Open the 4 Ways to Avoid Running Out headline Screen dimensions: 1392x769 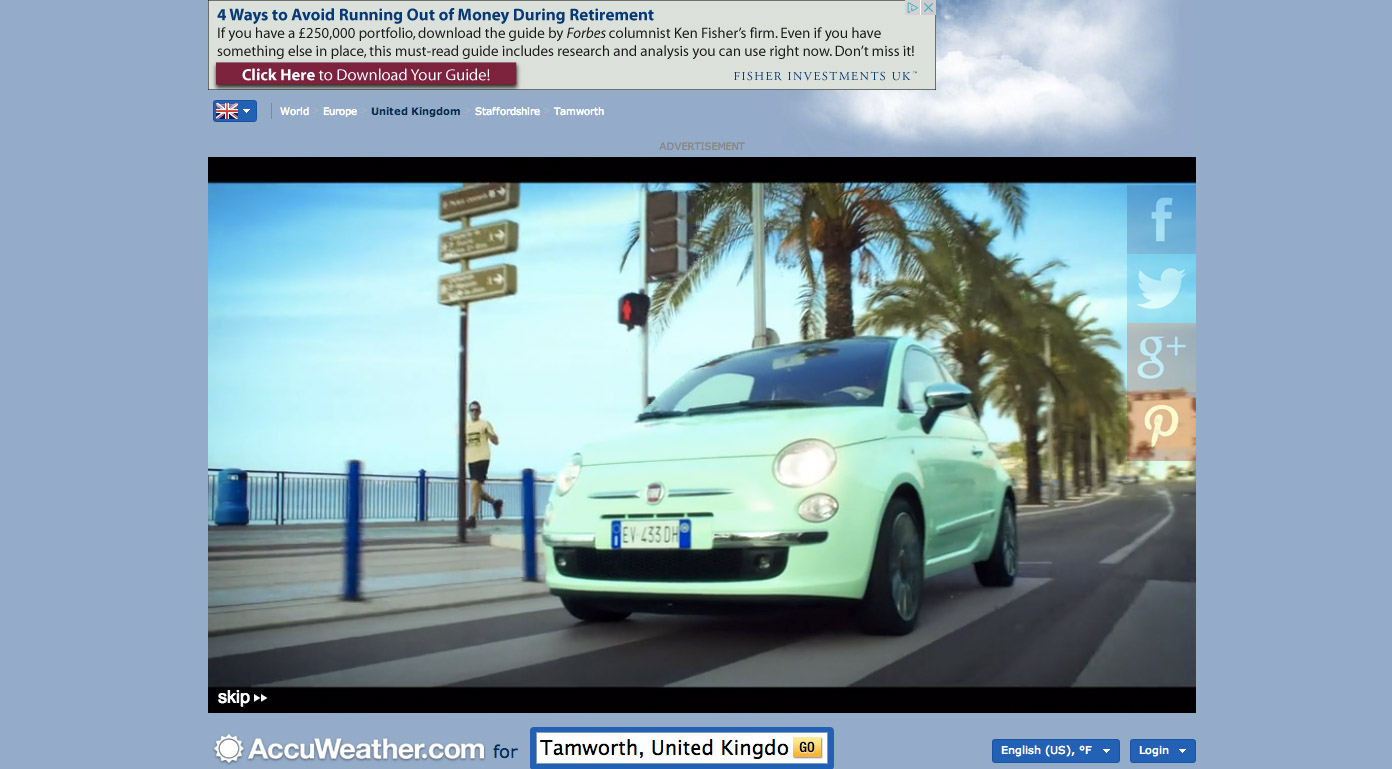click(436, 15)
